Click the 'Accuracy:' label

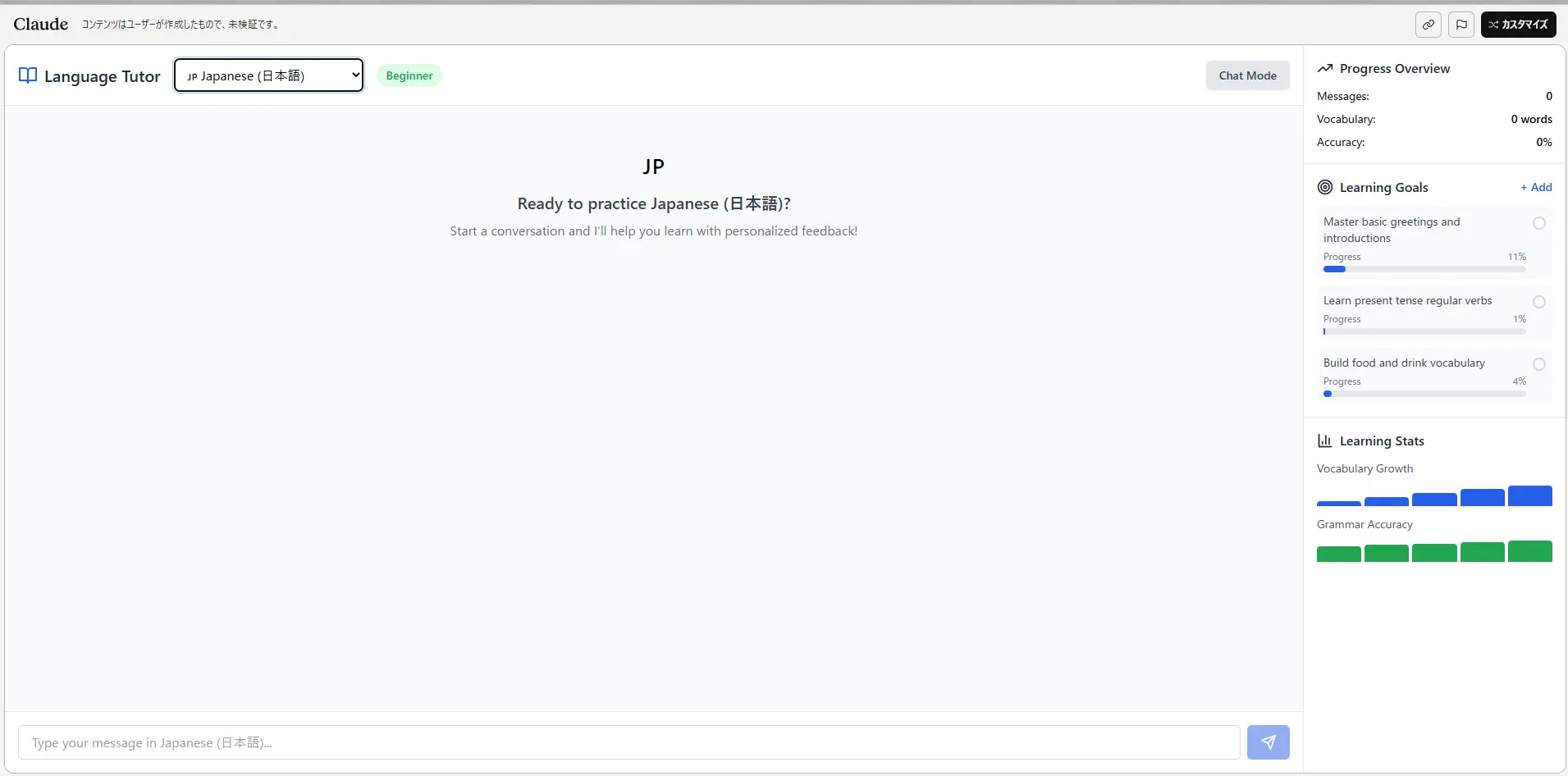pyautogui.click(x=1341, y=142)
